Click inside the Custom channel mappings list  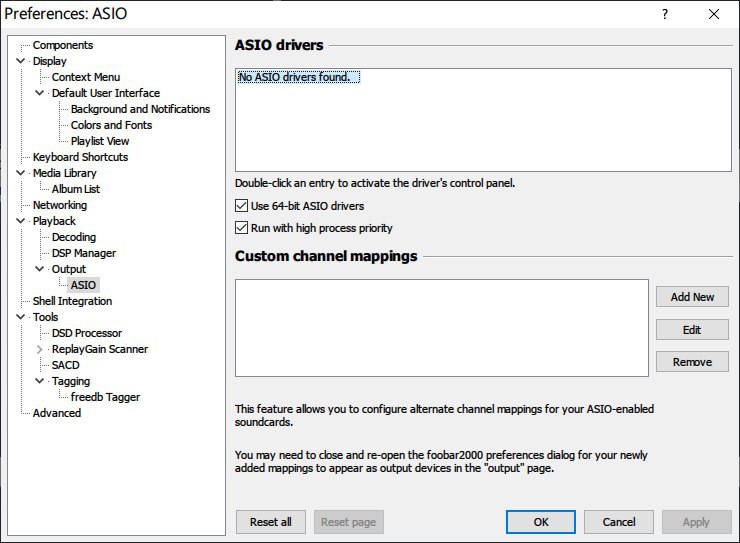pyautogui.click(x=441, y=327)
